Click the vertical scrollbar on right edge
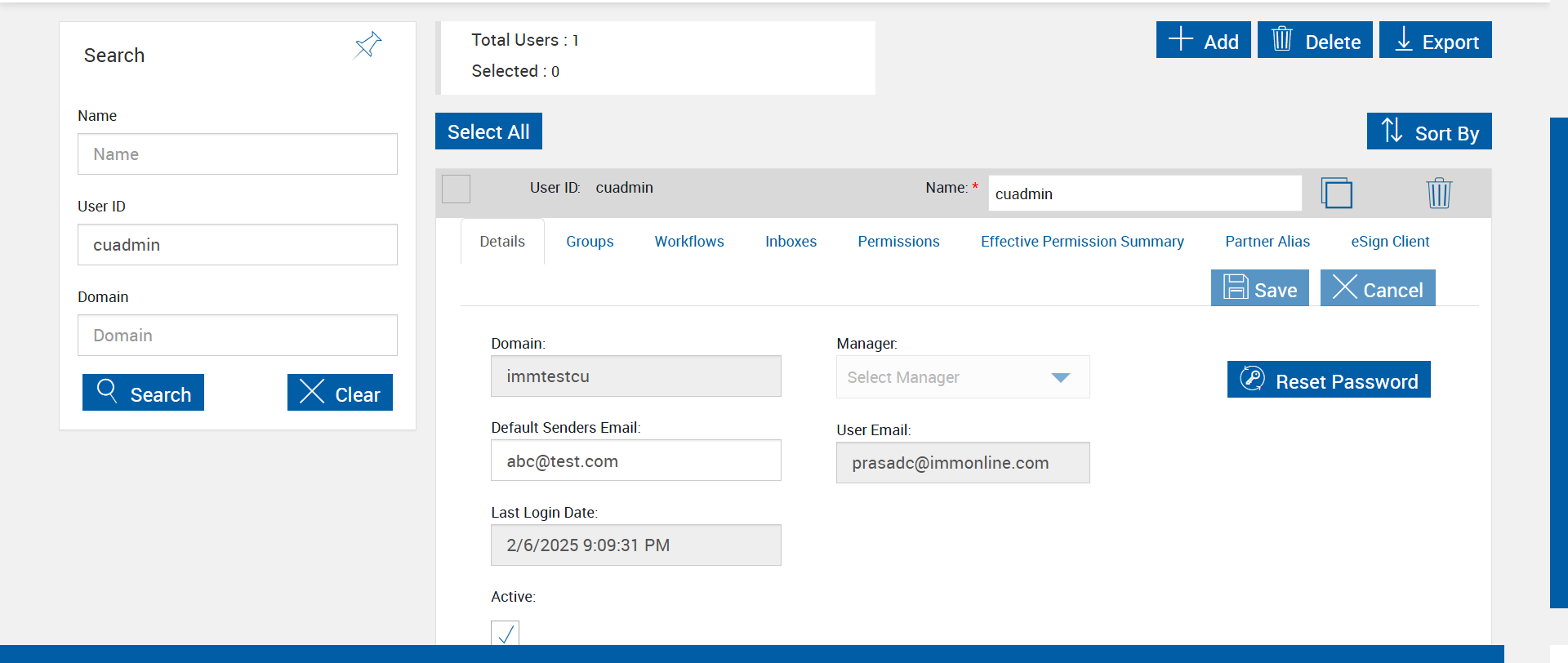Image resolution: width=1568 pixels, height=663 pixels. click(x=1558, y=363)
